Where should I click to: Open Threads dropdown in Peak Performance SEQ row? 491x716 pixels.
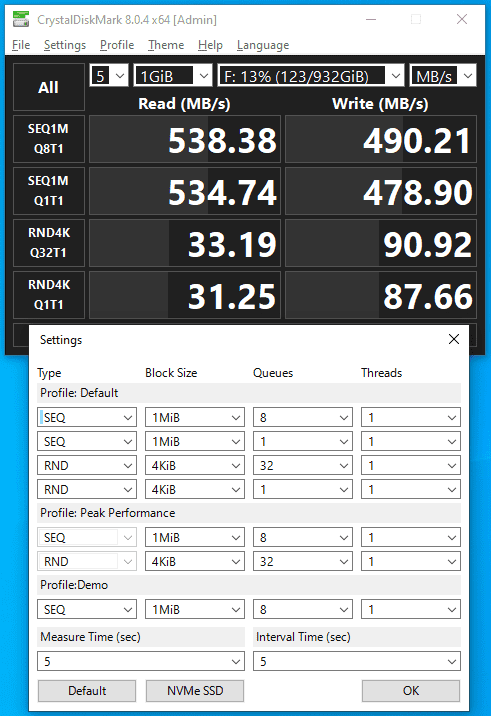(x=411, y=537)
